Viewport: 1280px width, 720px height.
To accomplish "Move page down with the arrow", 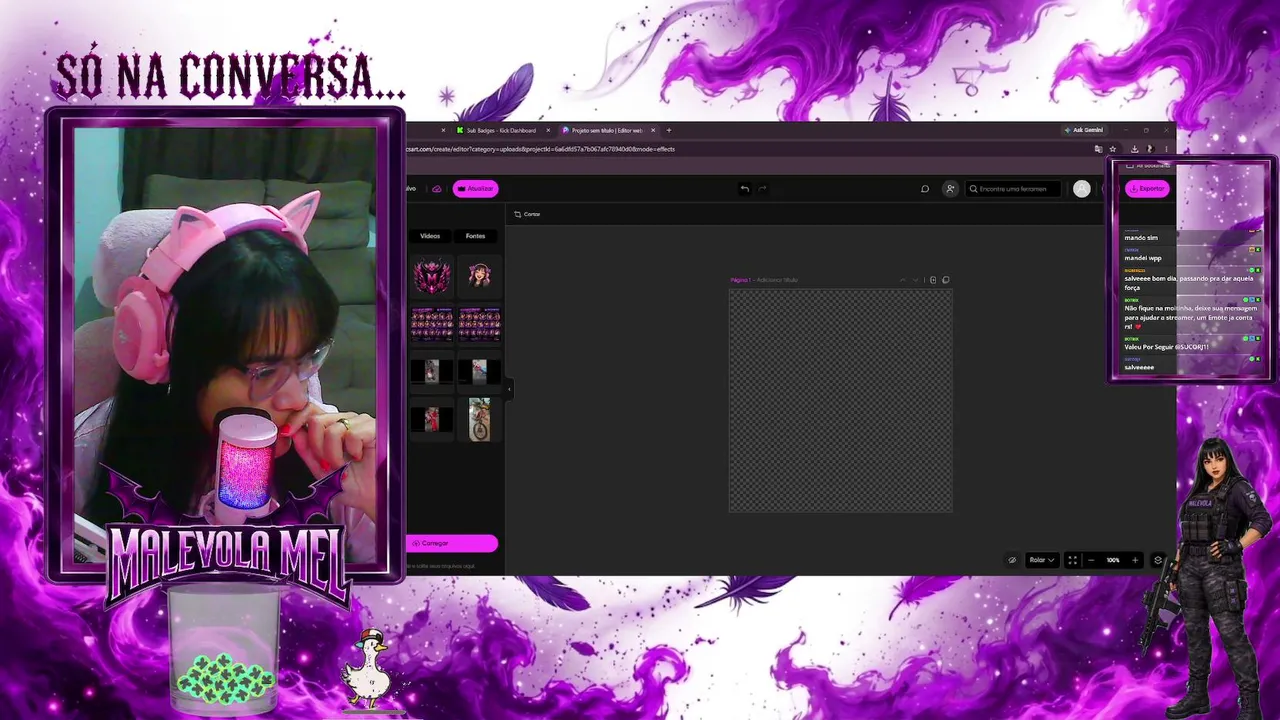I will pos(915,280).
